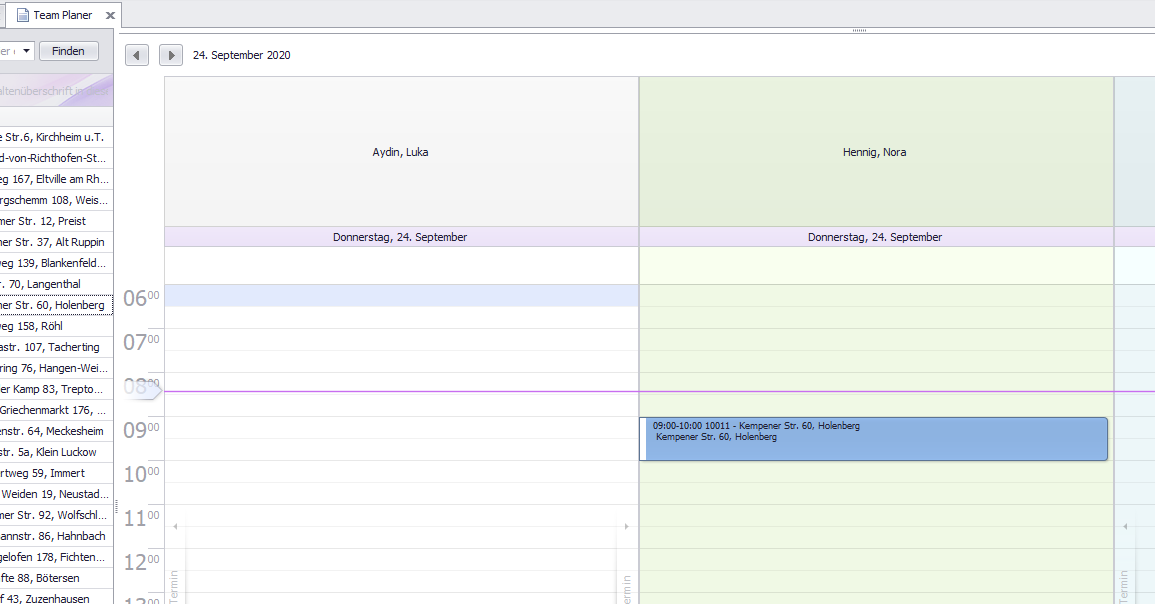
Task: Select the Aydin, Luka resource header
Action: (x=400, y=152)
